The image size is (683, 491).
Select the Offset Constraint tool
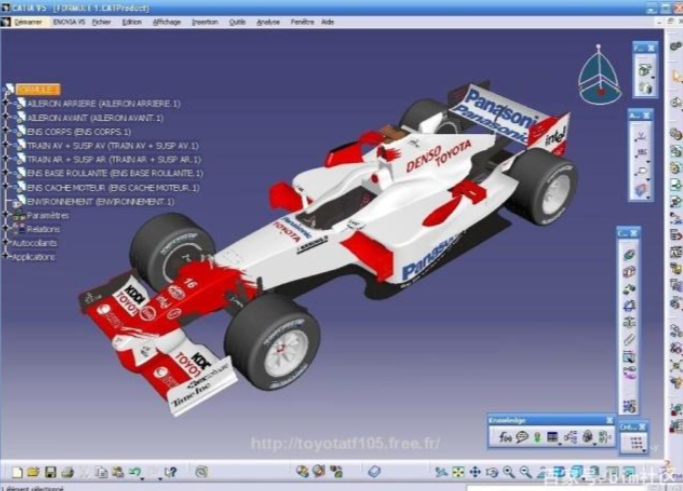tap(629, 289)
